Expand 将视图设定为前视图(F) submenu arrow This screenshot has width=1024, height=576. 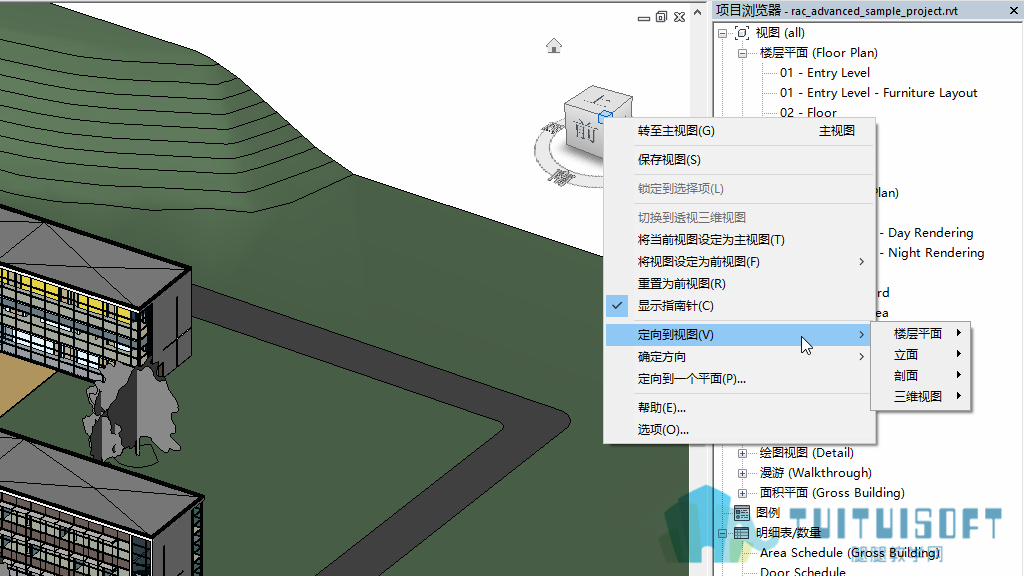coord(861,262)
